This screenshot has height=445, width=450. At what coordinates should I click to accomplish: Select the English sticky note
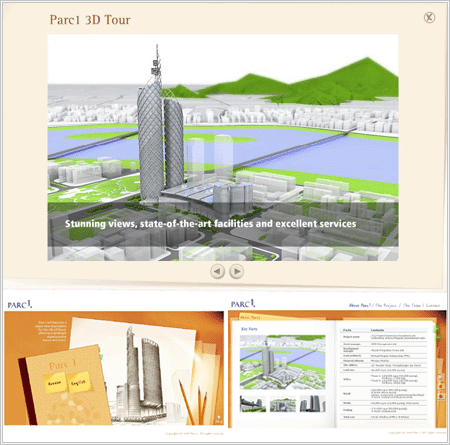[x=79, y=382]
